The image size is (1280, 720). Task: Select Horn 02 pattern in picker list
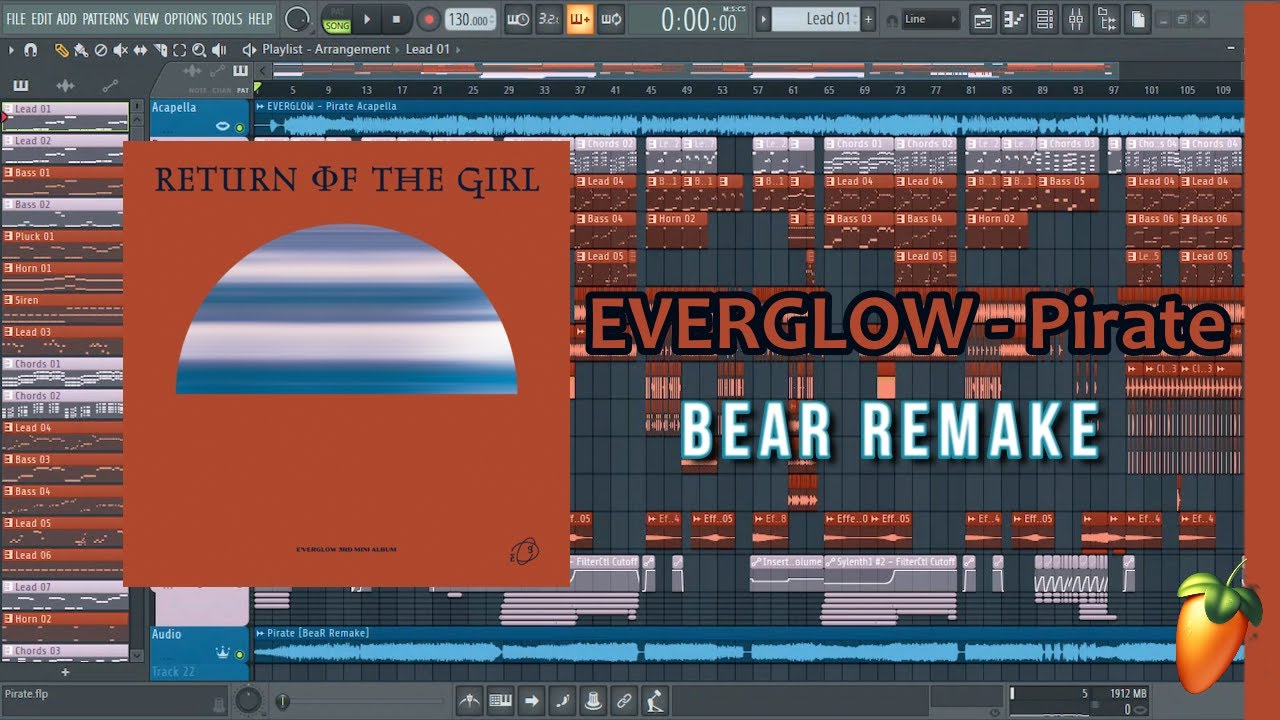pyautogui.click(x=65, y=626)
